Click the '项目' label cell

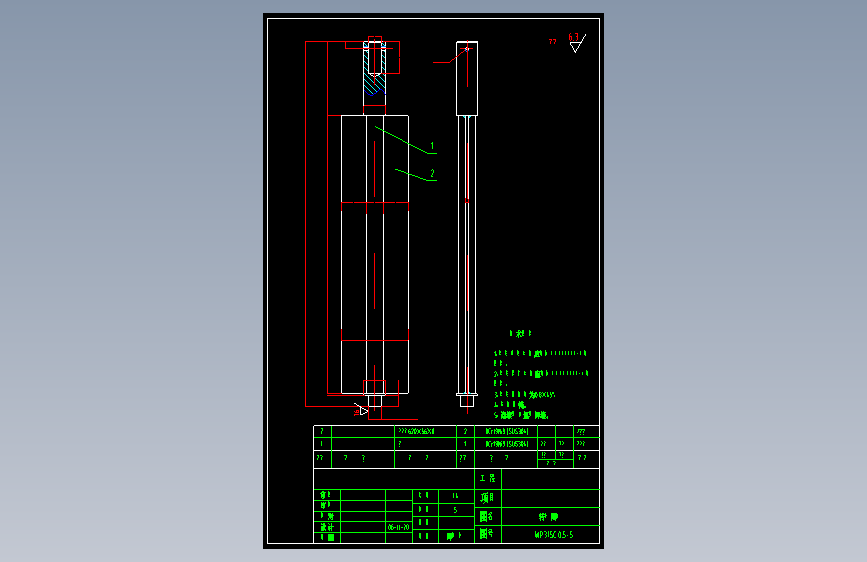tap(488, 498)
